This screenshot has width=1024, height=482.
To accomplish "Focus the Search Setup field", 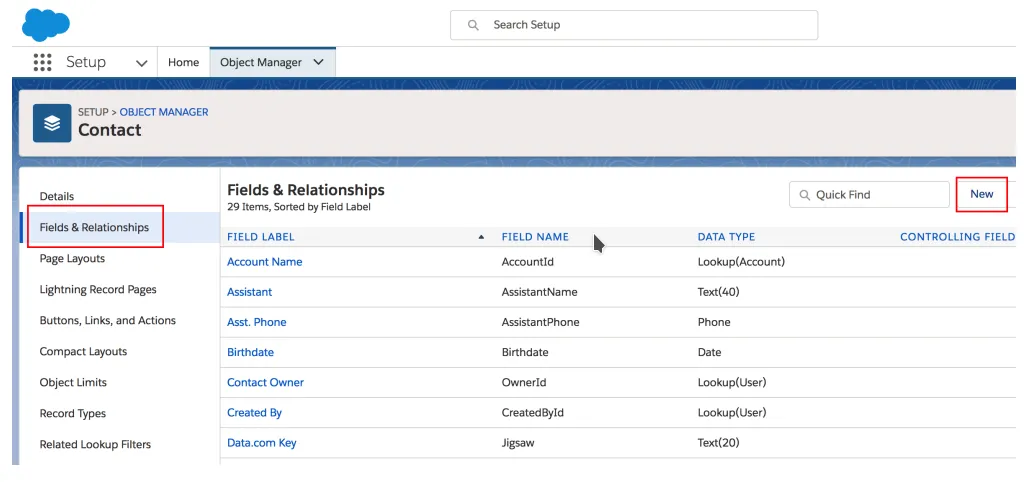I will point(633,25).
